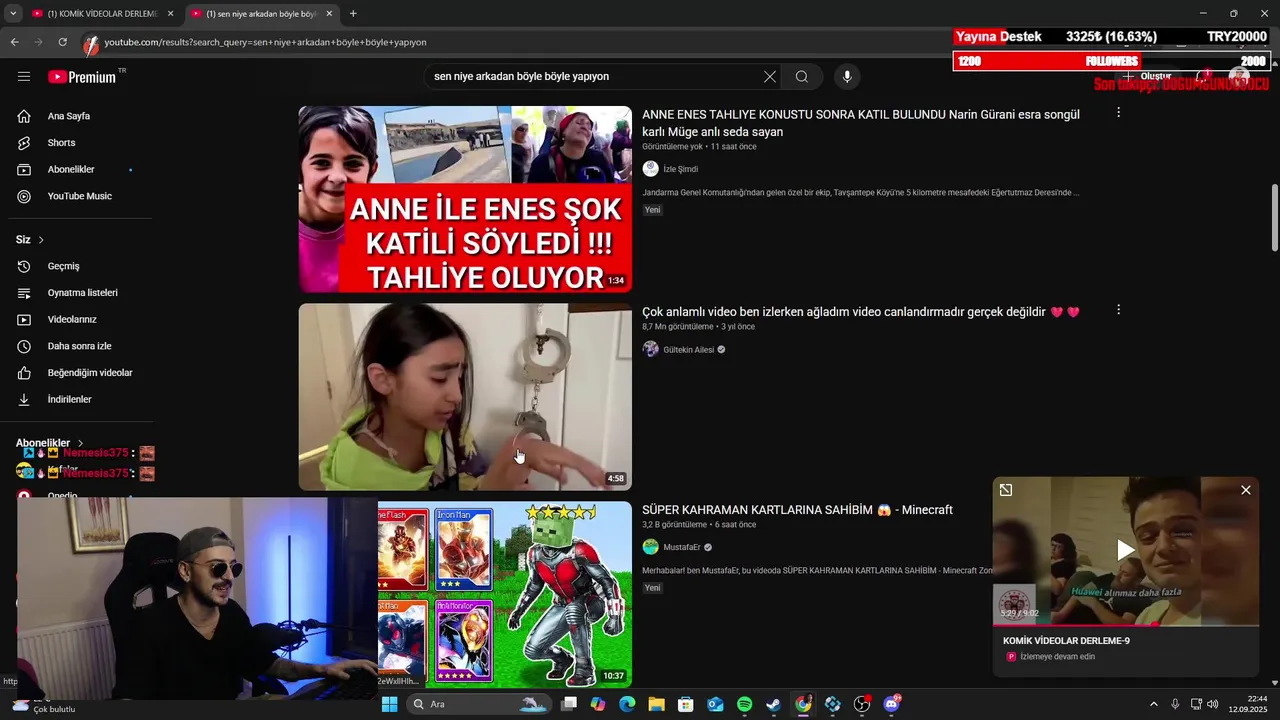
Task: Open Steam from the taskbar
Action: click(x=773, y=704)
